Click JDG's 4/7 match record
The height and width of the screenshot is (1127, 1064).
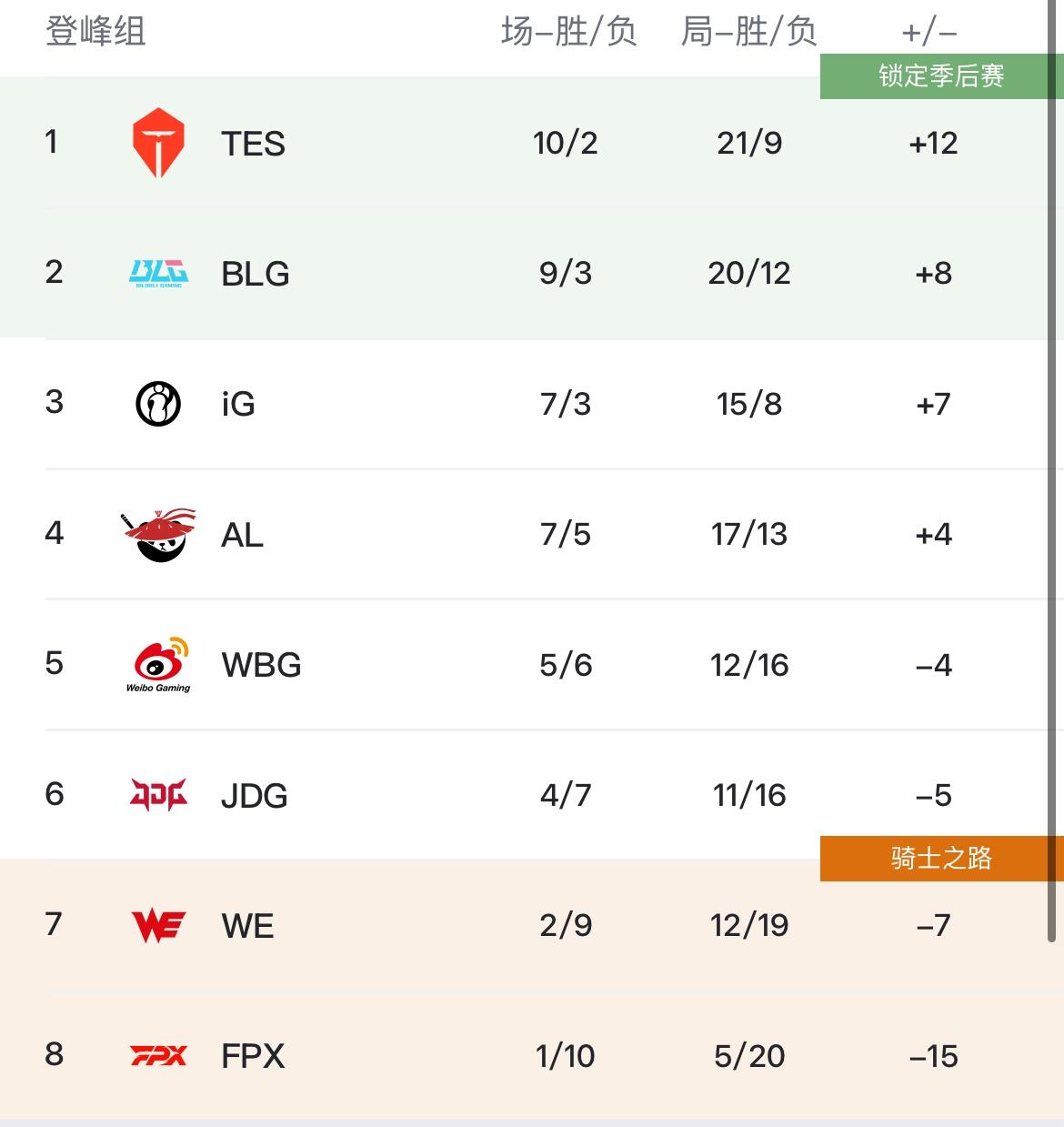point(566,795)
